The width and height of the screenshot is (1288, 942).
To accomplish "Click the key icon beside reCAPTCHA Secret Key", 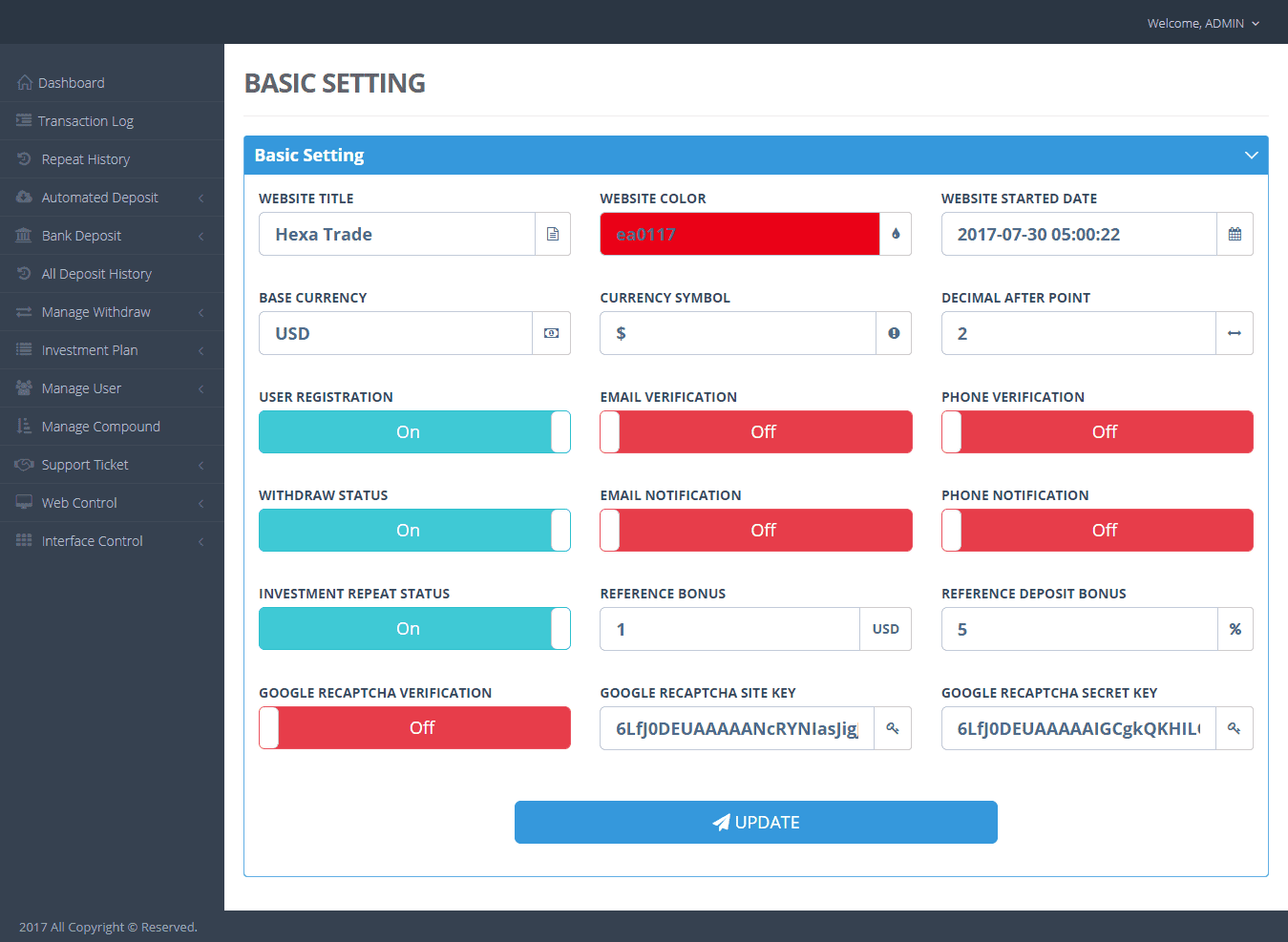I will click(1234, 728).
